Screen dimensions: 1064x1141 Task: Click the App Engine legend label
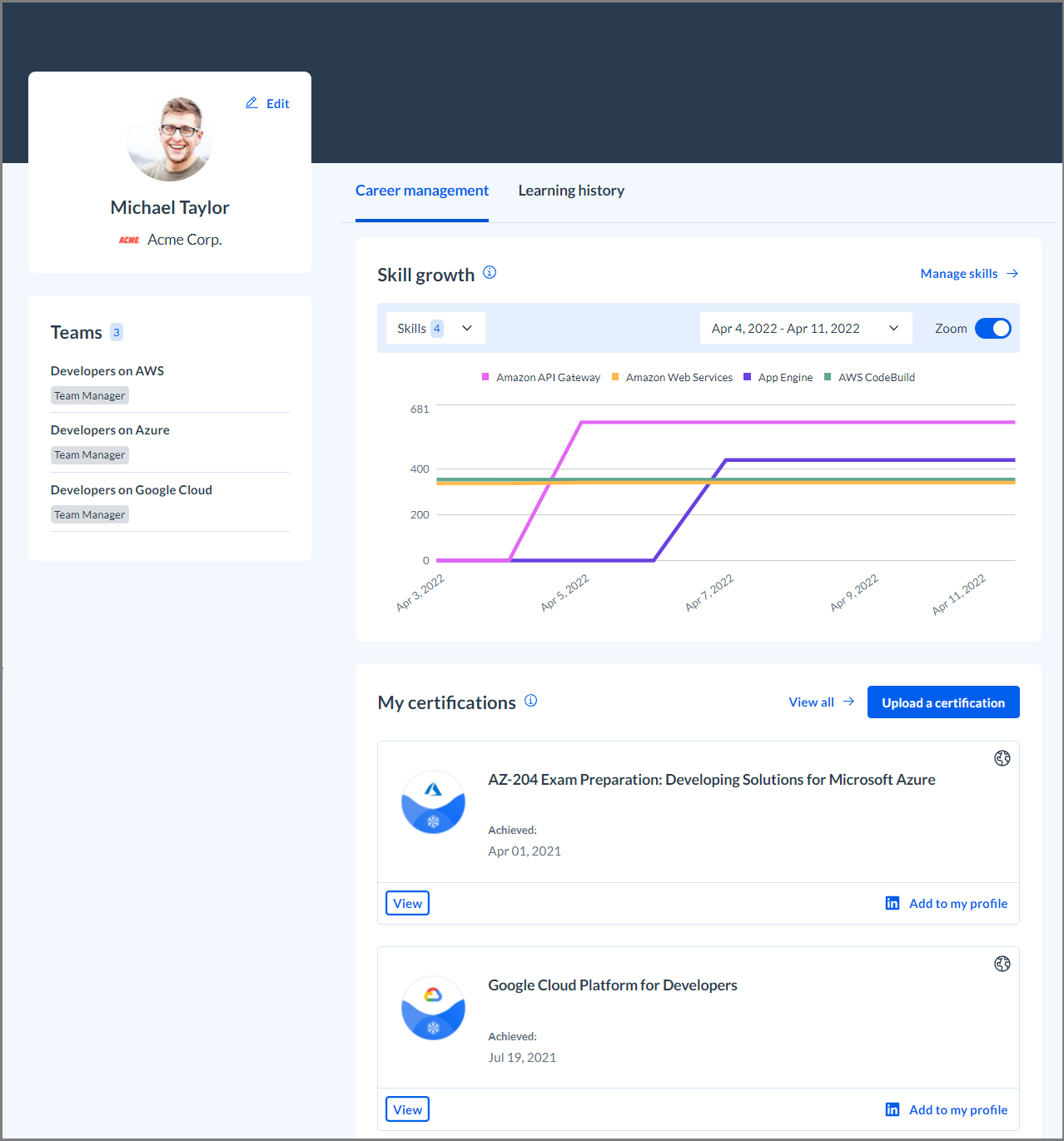click(x=785, y=377)
